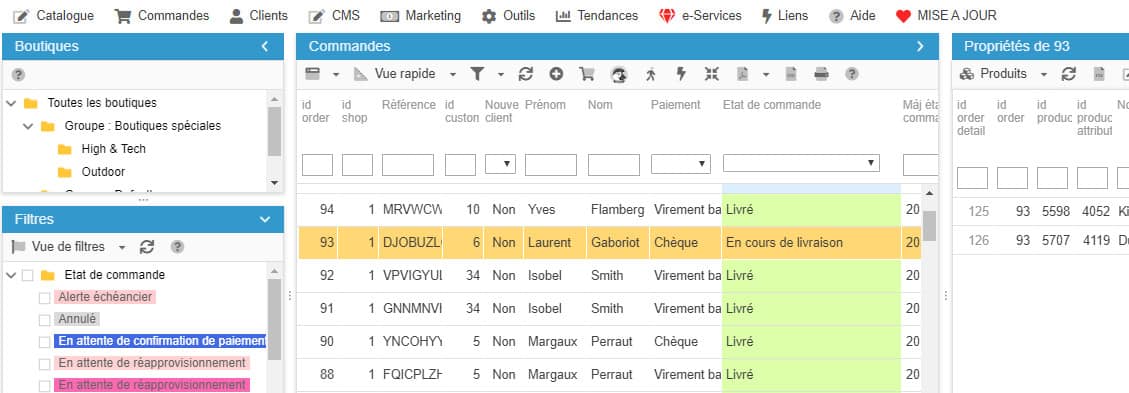Collapse Groupe : Boutiques spéciales node
Screen dimensions: 1129x393
pyautogui.click(x=28, y=126)
